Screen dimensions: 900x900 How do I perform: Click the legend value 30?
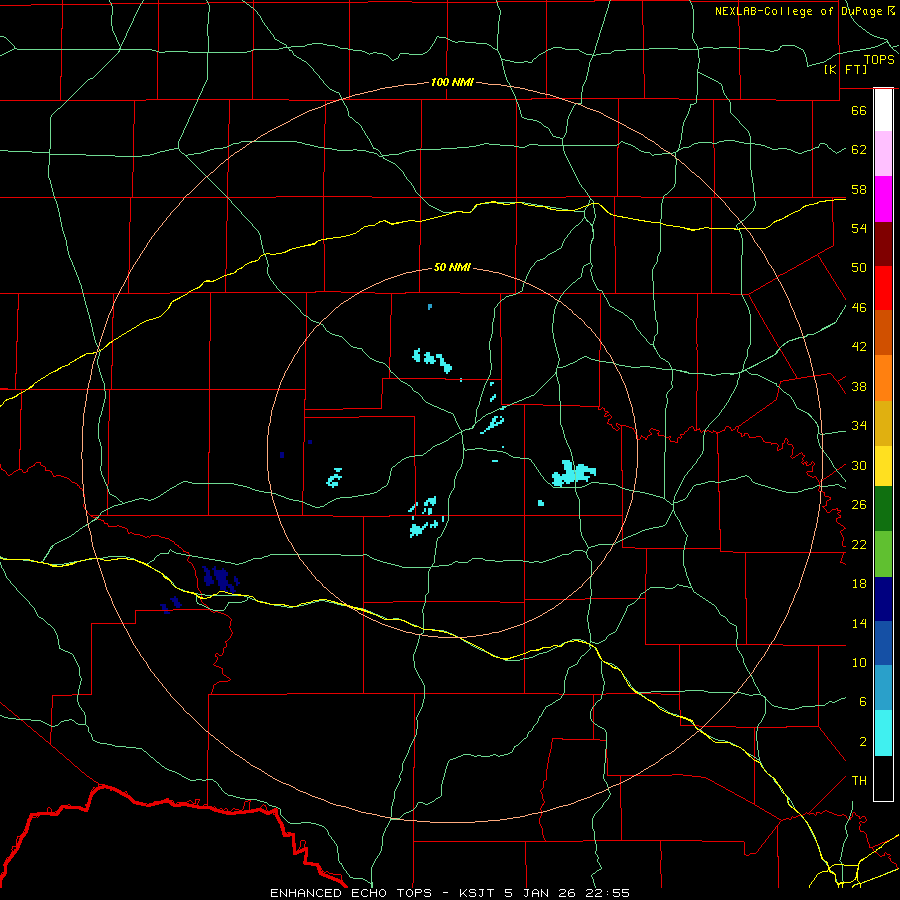859,465
